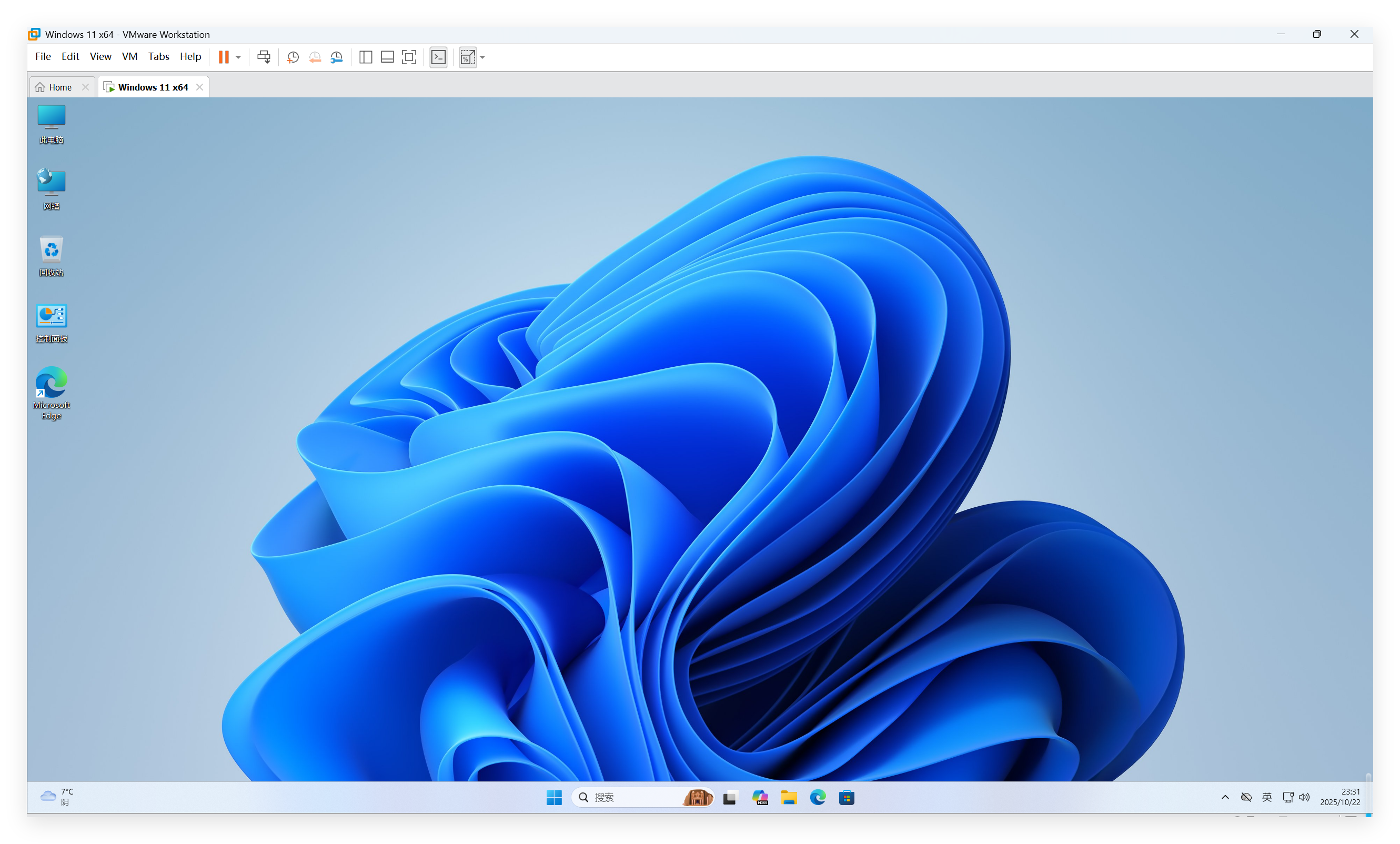Viewport: 1400px width, 844px height.
Task: Toggle the library sidebar panel
Action: coord(365,57)
